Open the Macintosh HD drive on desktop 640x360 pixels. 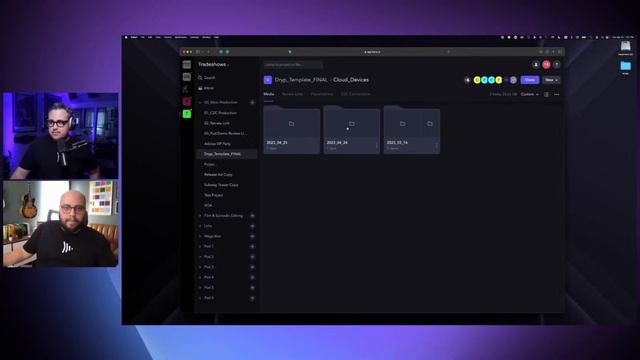coord(625,47)
